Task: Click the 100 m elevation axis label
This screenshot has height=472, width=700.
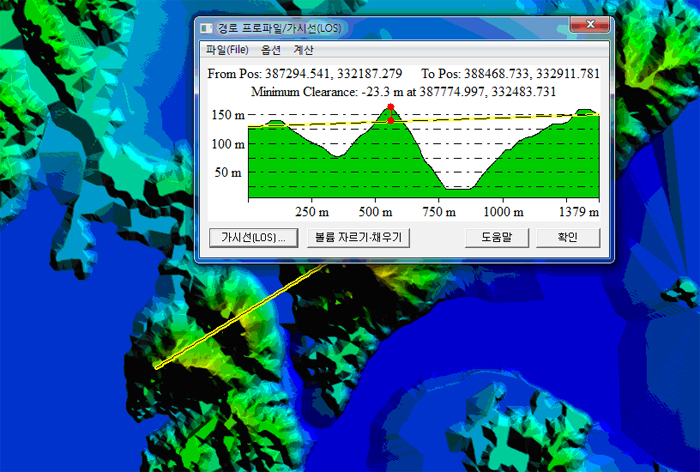Action: [228, 144]
